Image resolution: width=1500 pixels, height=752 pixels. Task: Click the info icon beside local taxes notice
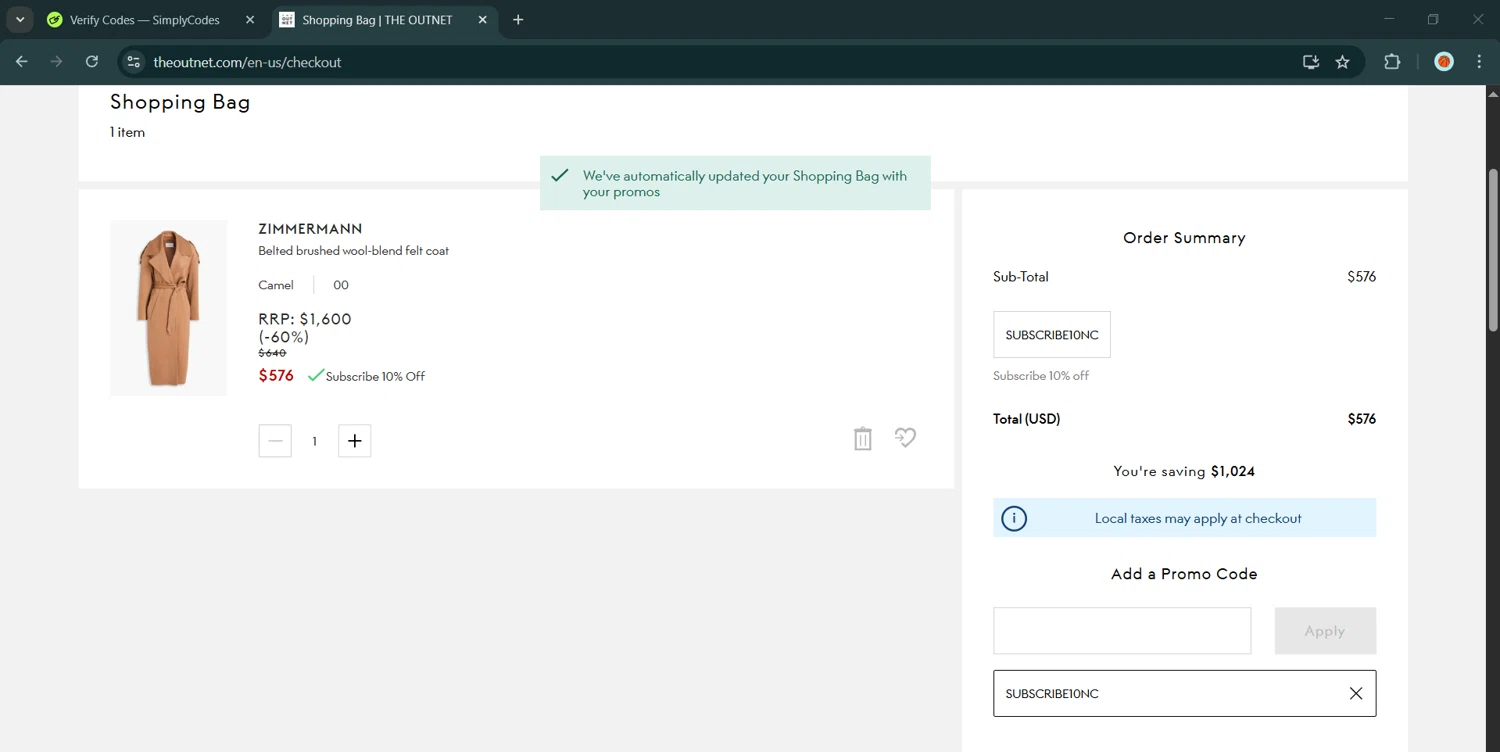tap(1014, 518)
